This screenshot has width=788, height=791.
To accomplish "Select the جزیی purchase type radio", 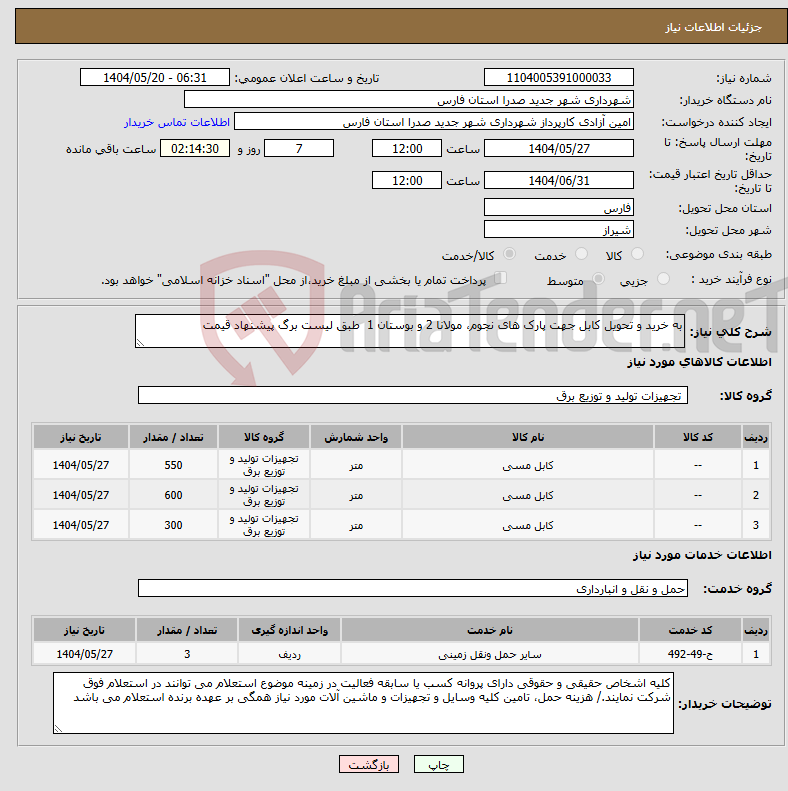I will tap(663, 278).
